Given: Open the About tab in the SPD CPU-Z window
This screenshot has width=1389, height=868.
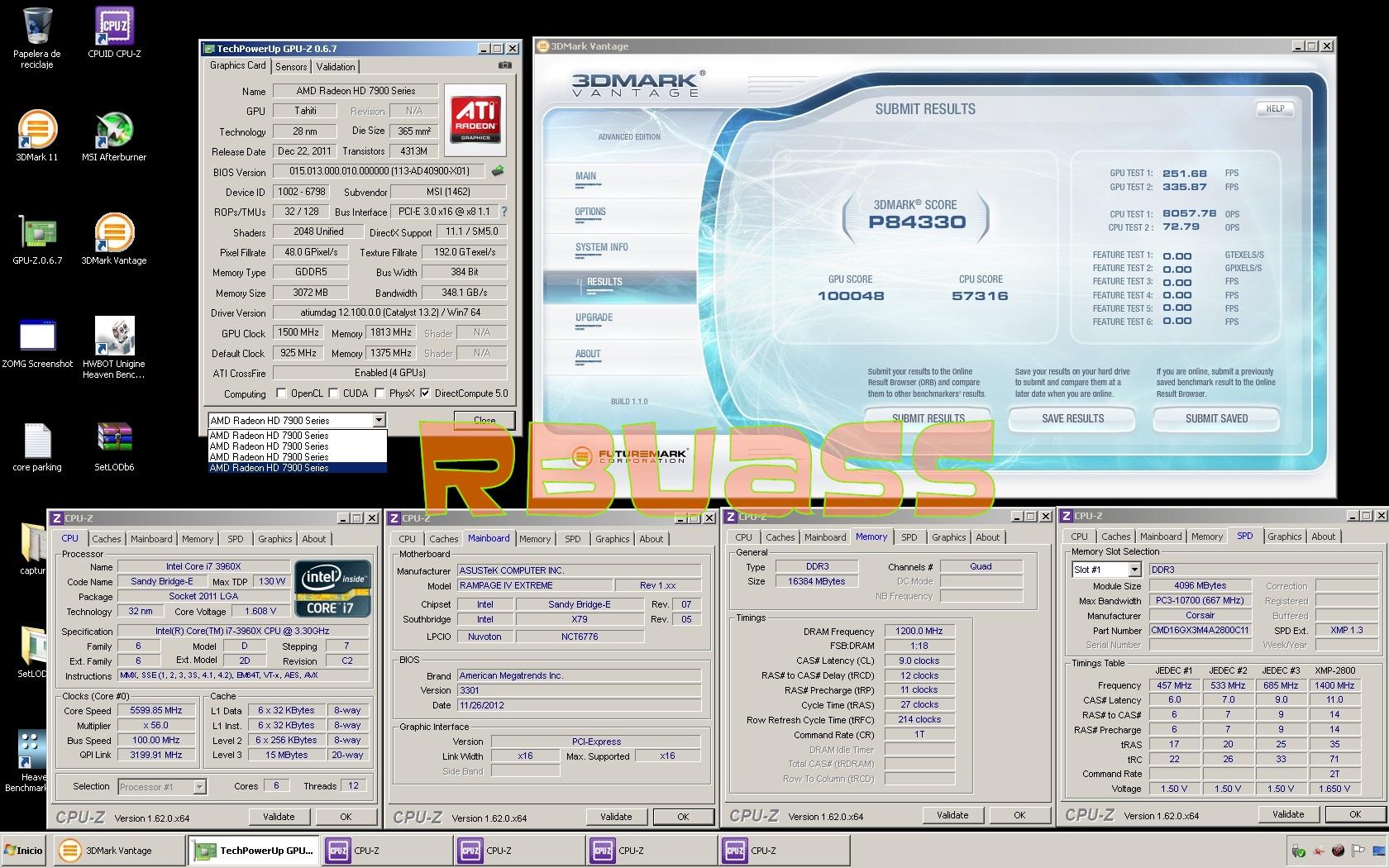Looking at the screenshot, I should 1323,537.
